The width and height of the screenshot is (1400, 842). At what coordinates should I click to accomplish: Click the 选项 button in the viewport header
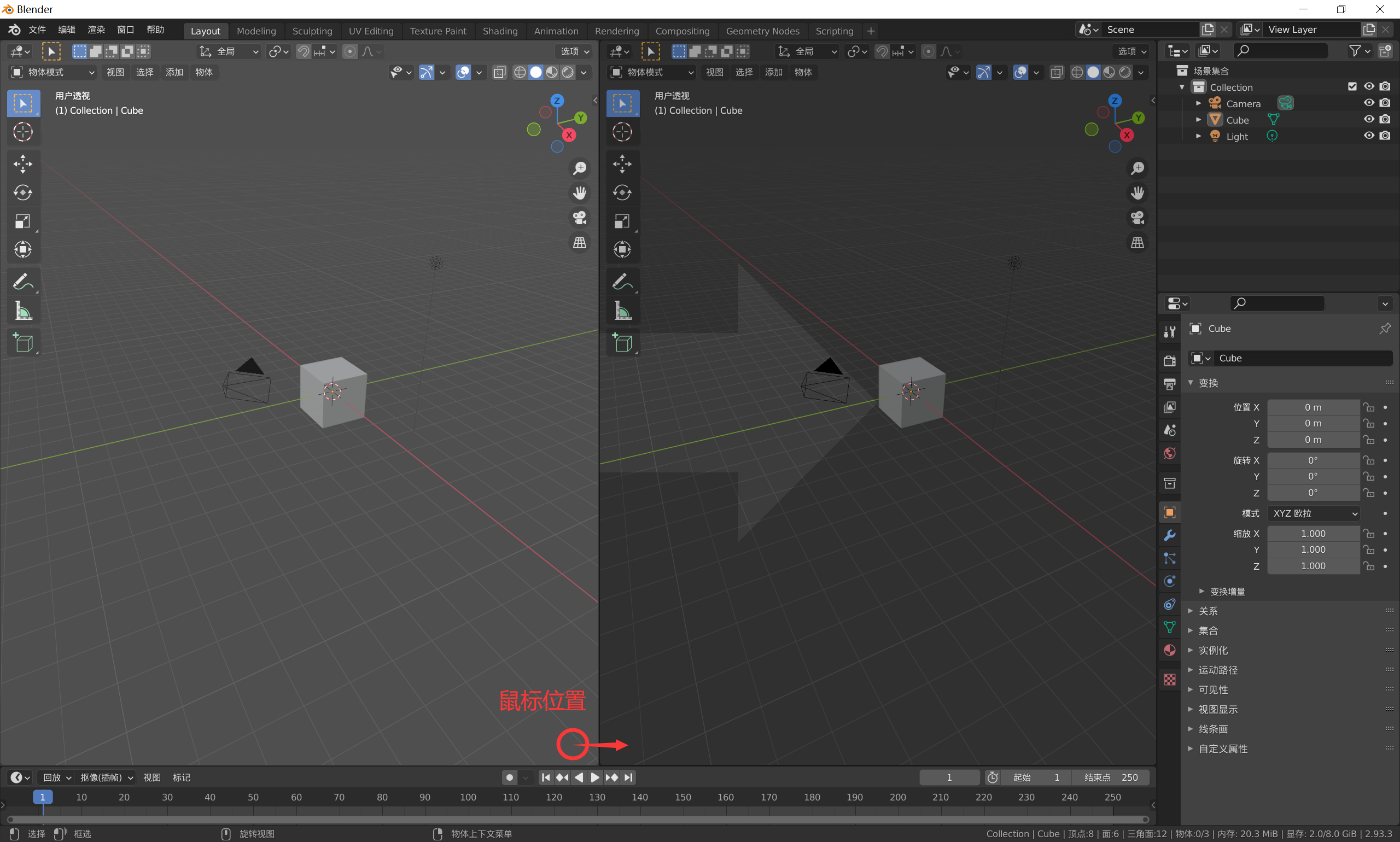[573, 51]
